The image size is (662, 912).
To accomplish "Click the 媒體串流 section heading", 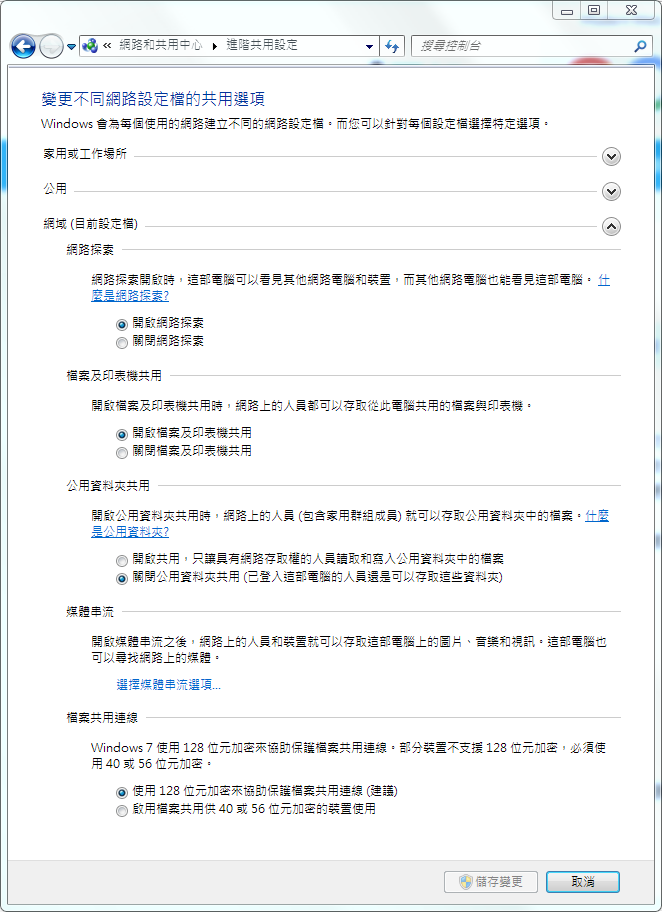I will tap(90, 612).
